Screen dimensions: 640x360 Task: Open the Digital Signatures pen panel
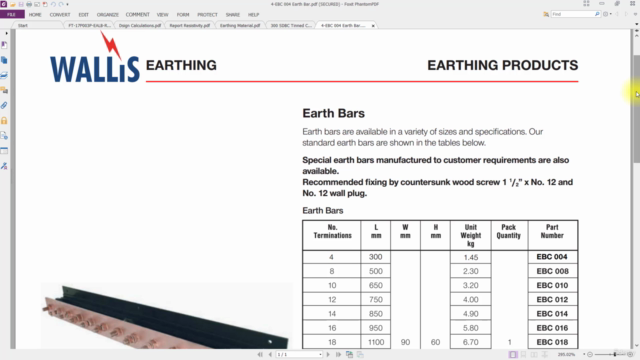[x=4, y=166]
